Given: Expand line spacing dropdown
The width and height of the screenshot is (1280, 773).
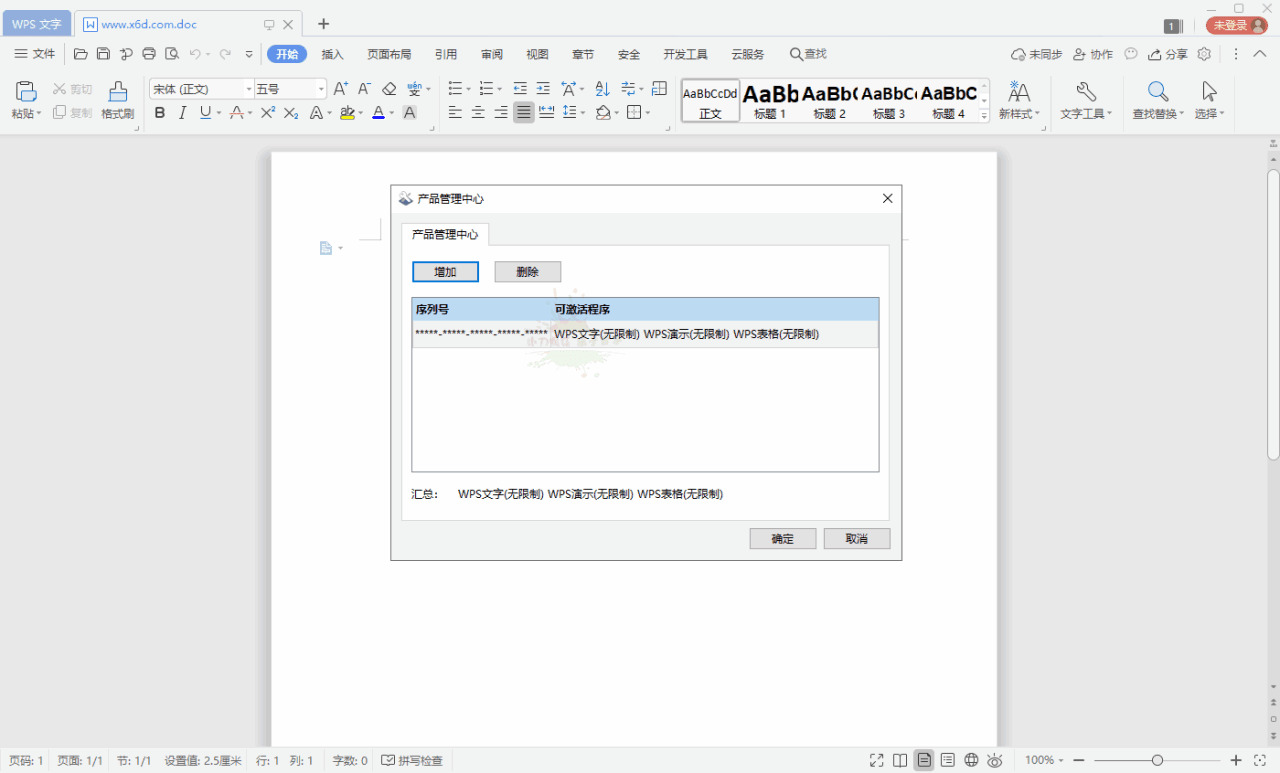Looking at the screenshot, I should [583, 114].
